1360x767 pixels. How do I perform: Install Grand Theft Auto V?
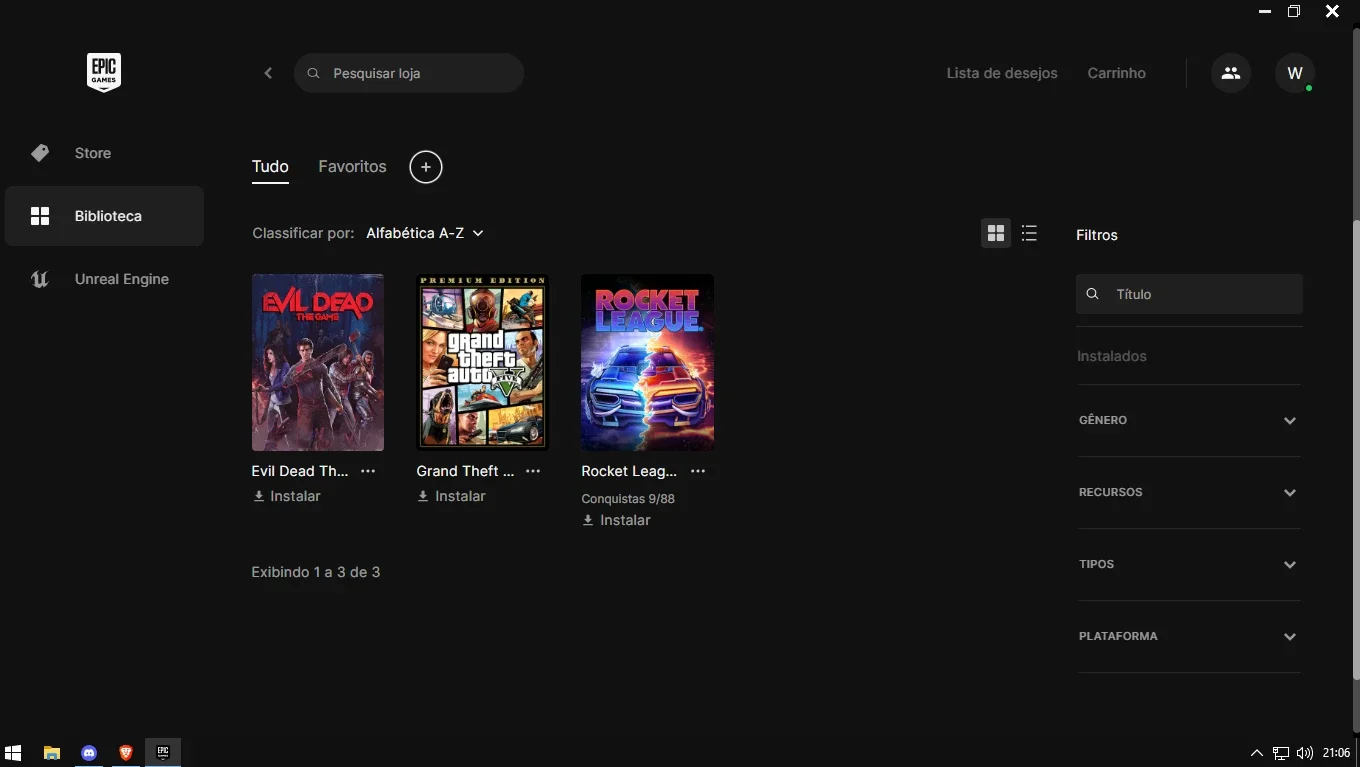pyautogui.click(x=452, y=496)
